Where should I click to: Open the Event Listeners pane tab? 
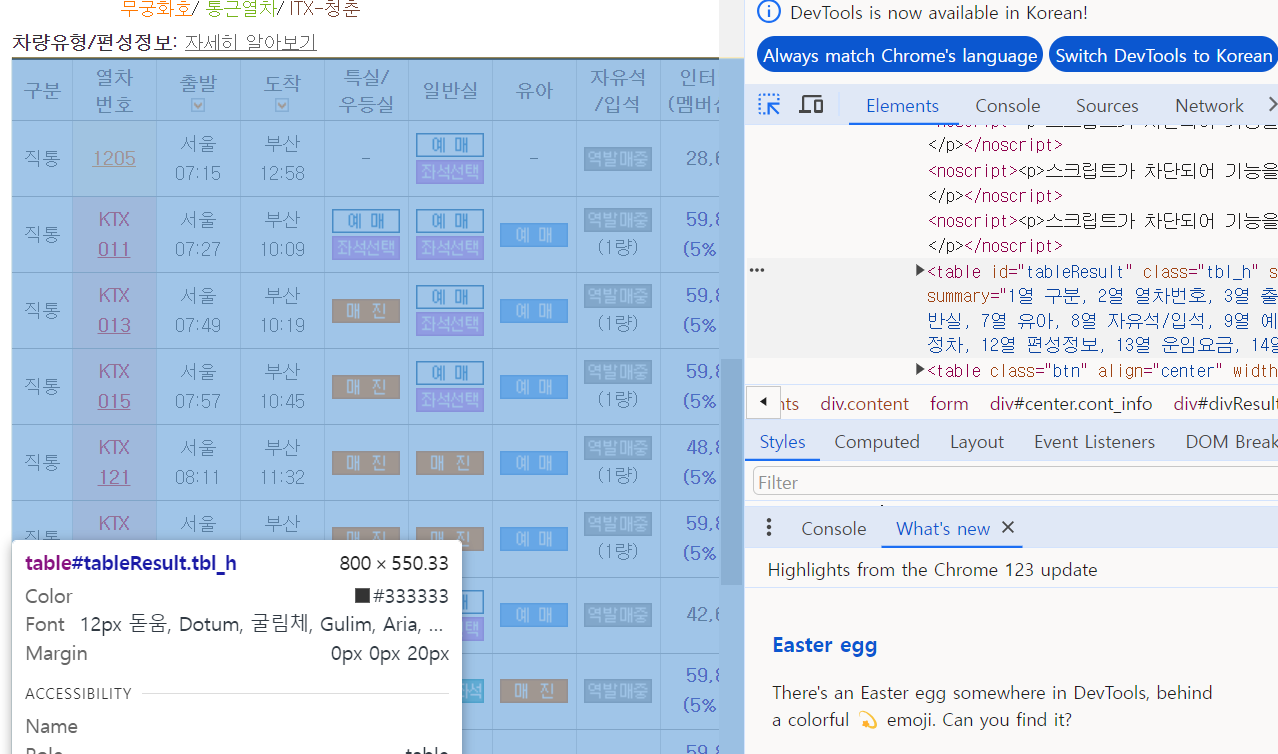pos(1094,441)
